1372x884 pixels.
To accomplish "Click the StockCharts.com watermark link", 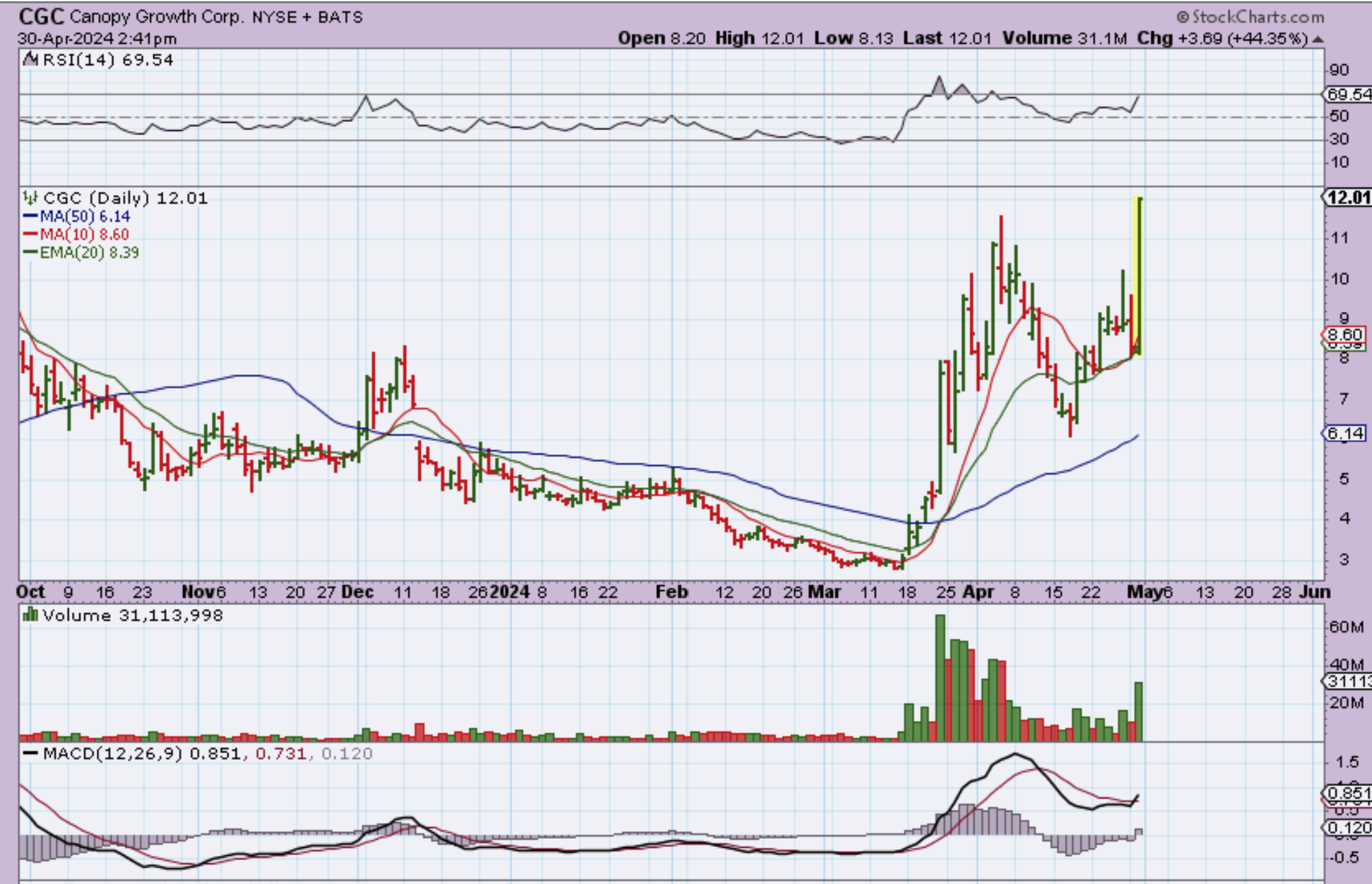I will tap(1257, 16).
